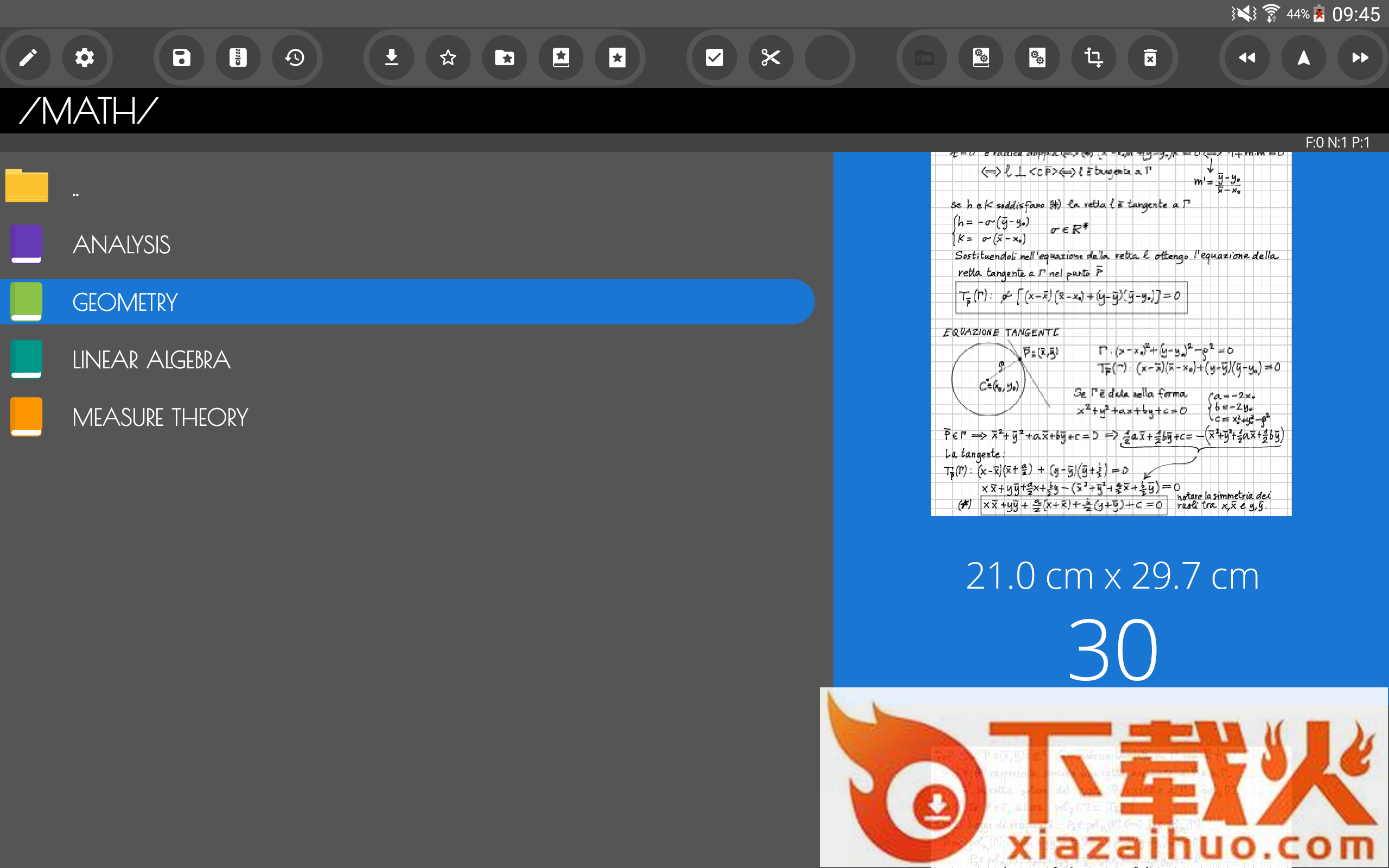This screenshot has width=1389, height=868.
Task: Click the download import icon
Action: pos(391,58)
